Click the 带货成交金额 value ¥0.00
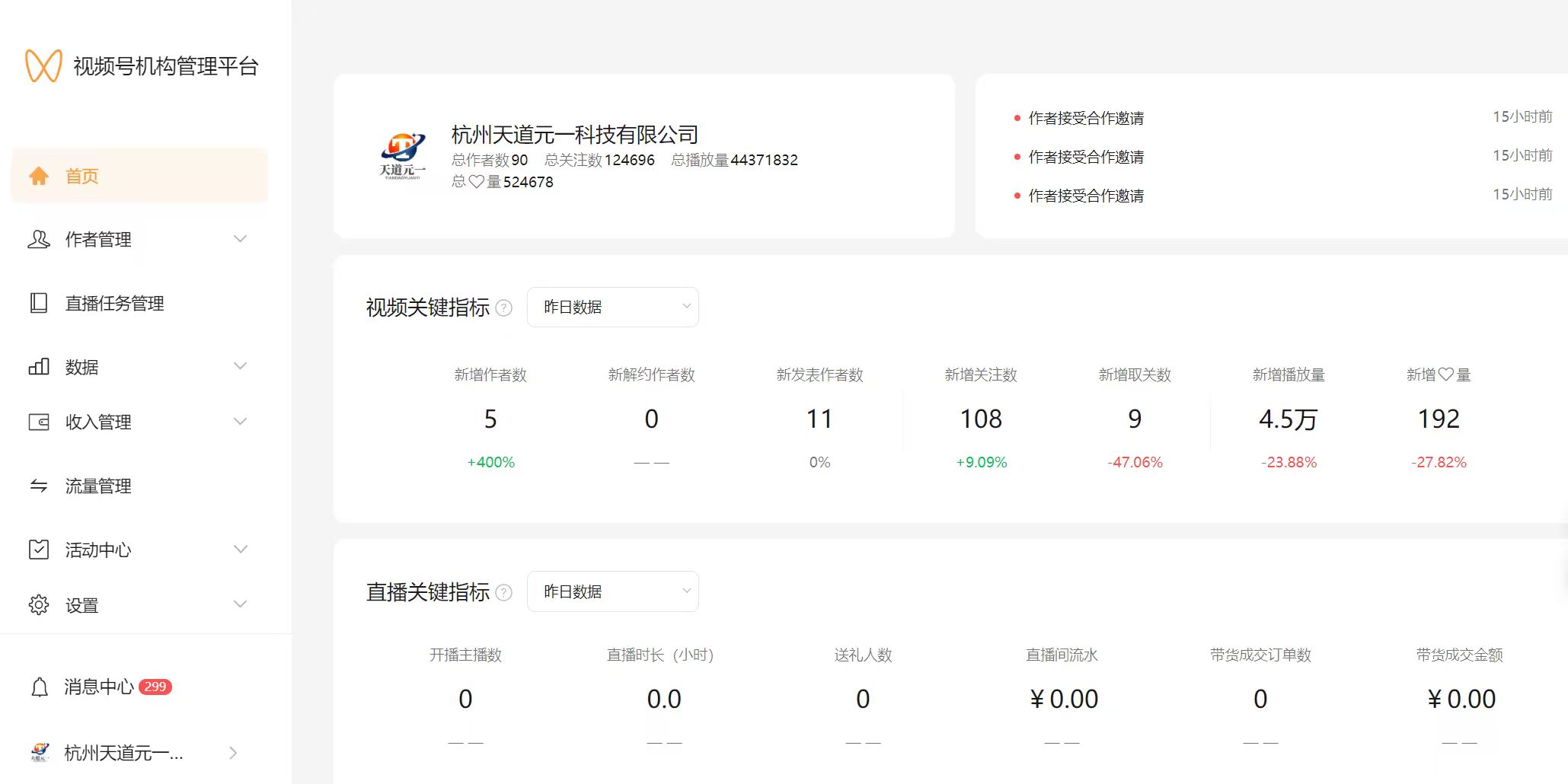Image resolution: width=1568 pixels, height=784 pixels. [x=1461, y=699]
